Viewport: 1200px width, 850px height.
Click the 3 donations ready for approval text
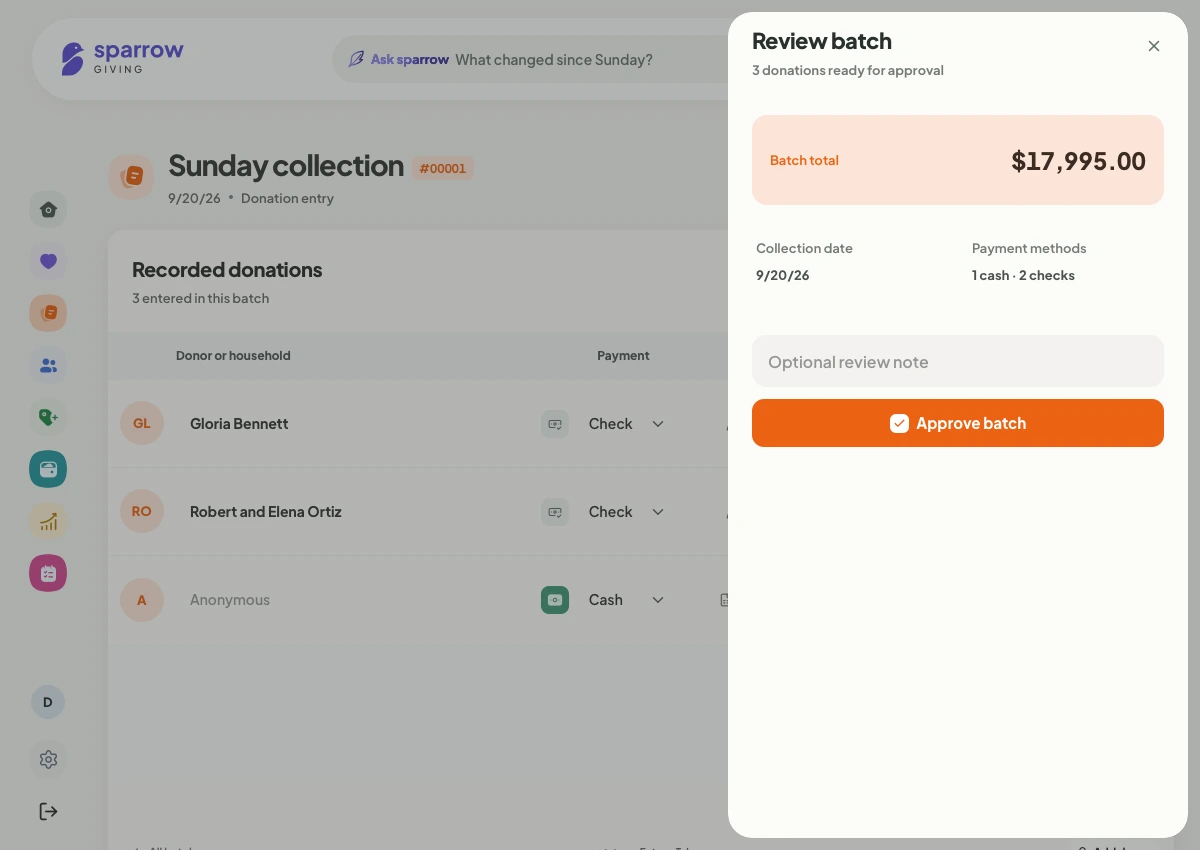[848, 70]
